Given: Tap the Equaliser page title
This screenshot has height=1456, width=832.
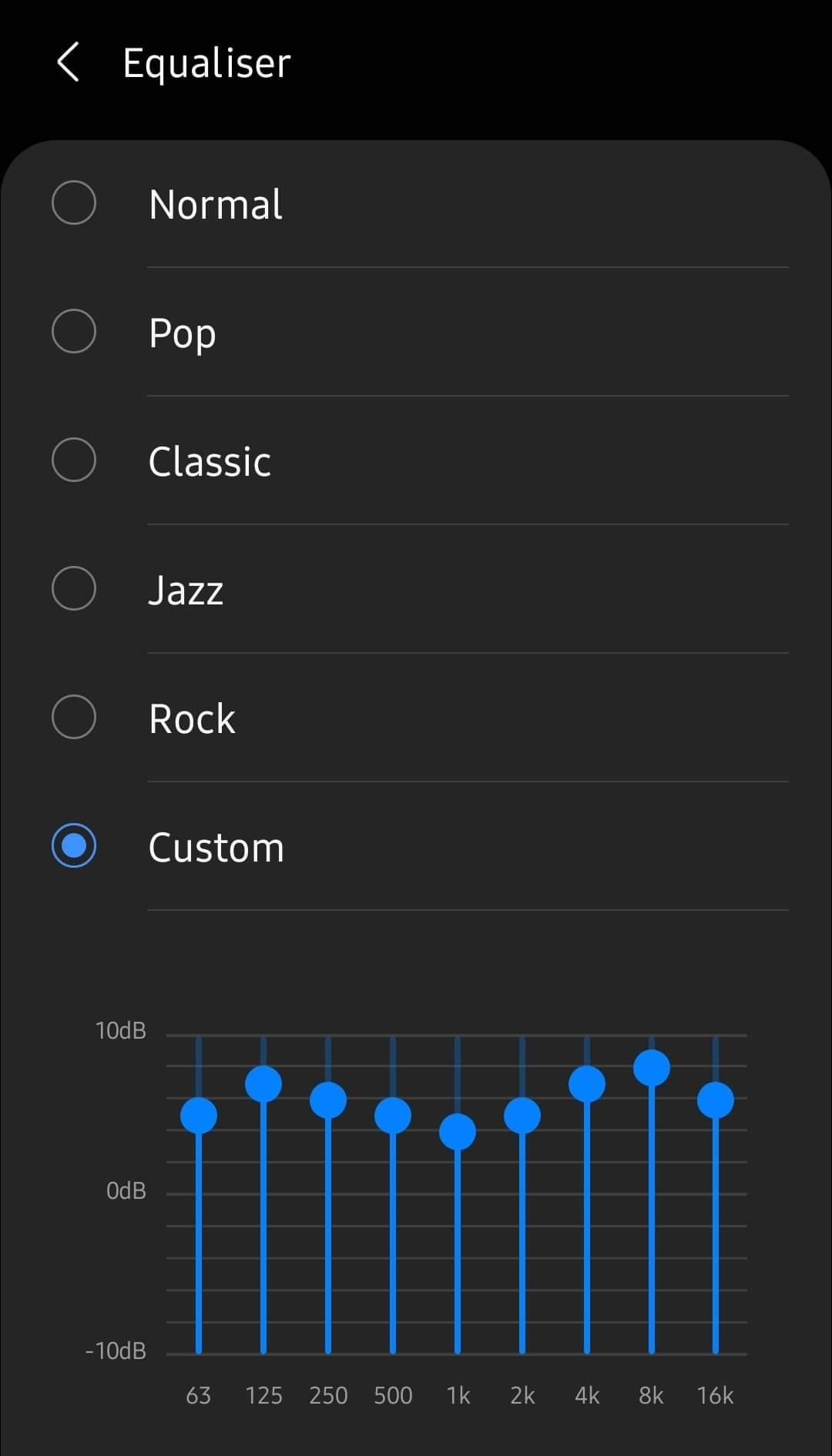Looking at the screenshot, I should (206, 63).
